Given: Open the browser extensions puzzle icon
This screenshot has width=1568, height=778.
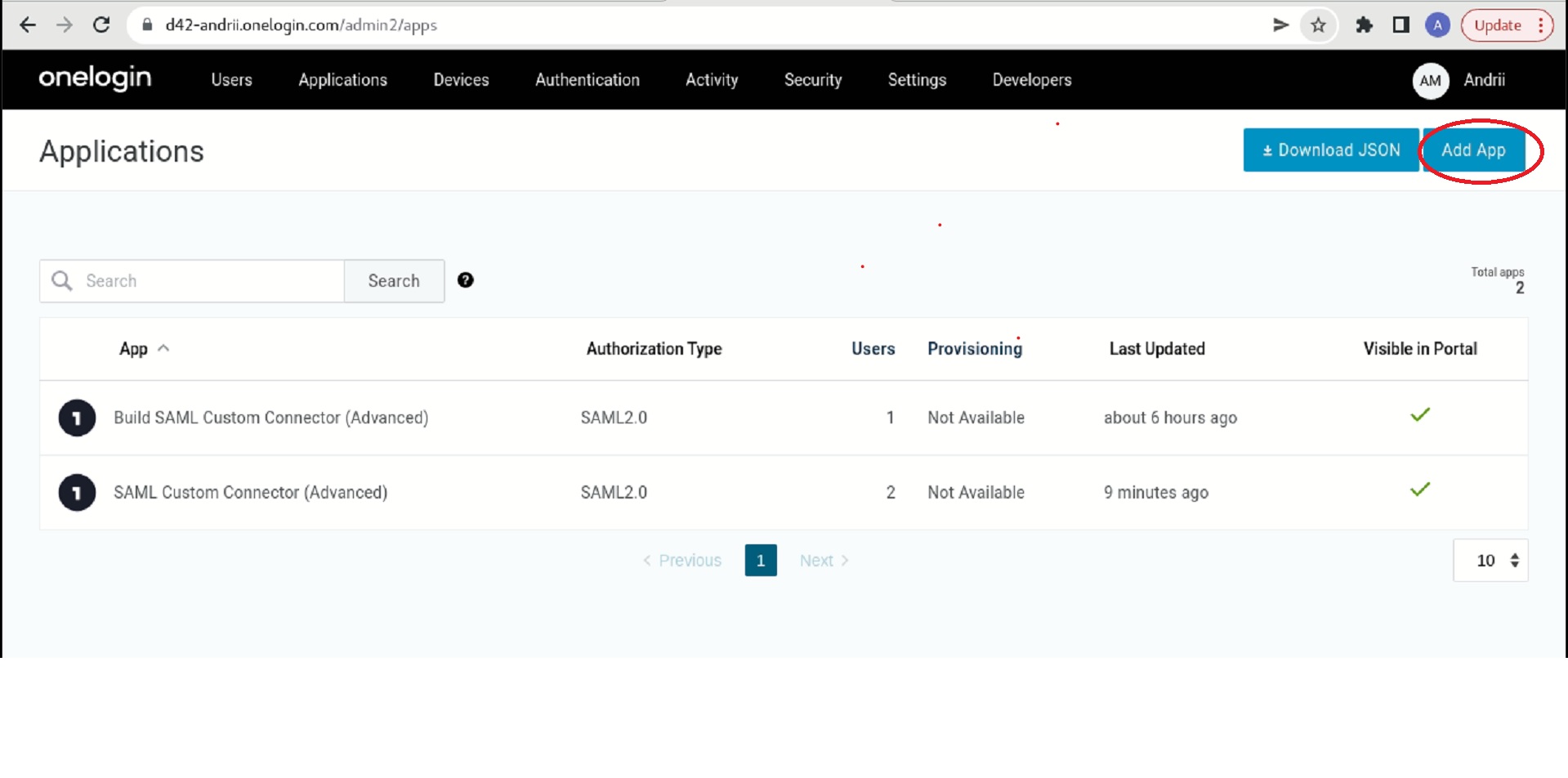Looking at the screenshot, I should [1363, 25].
